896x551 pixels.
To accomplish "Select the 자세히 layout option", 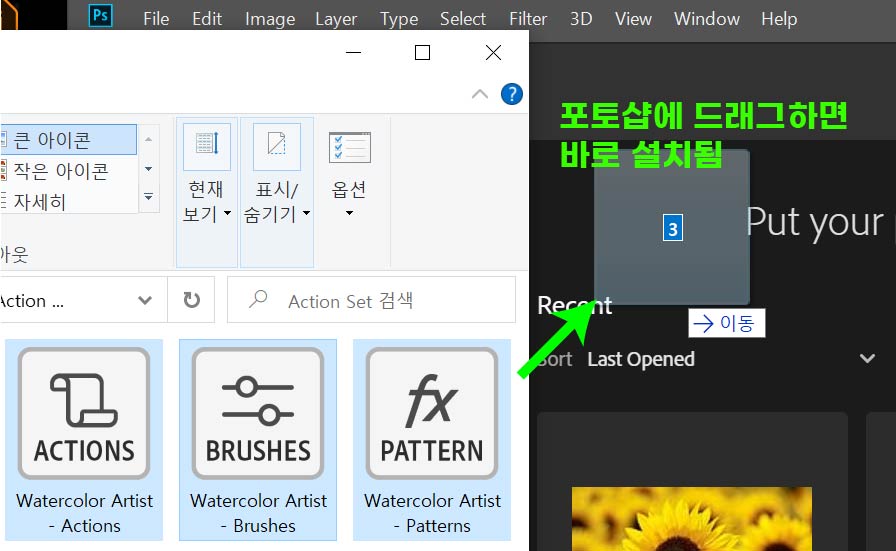I will click(68, 201).
